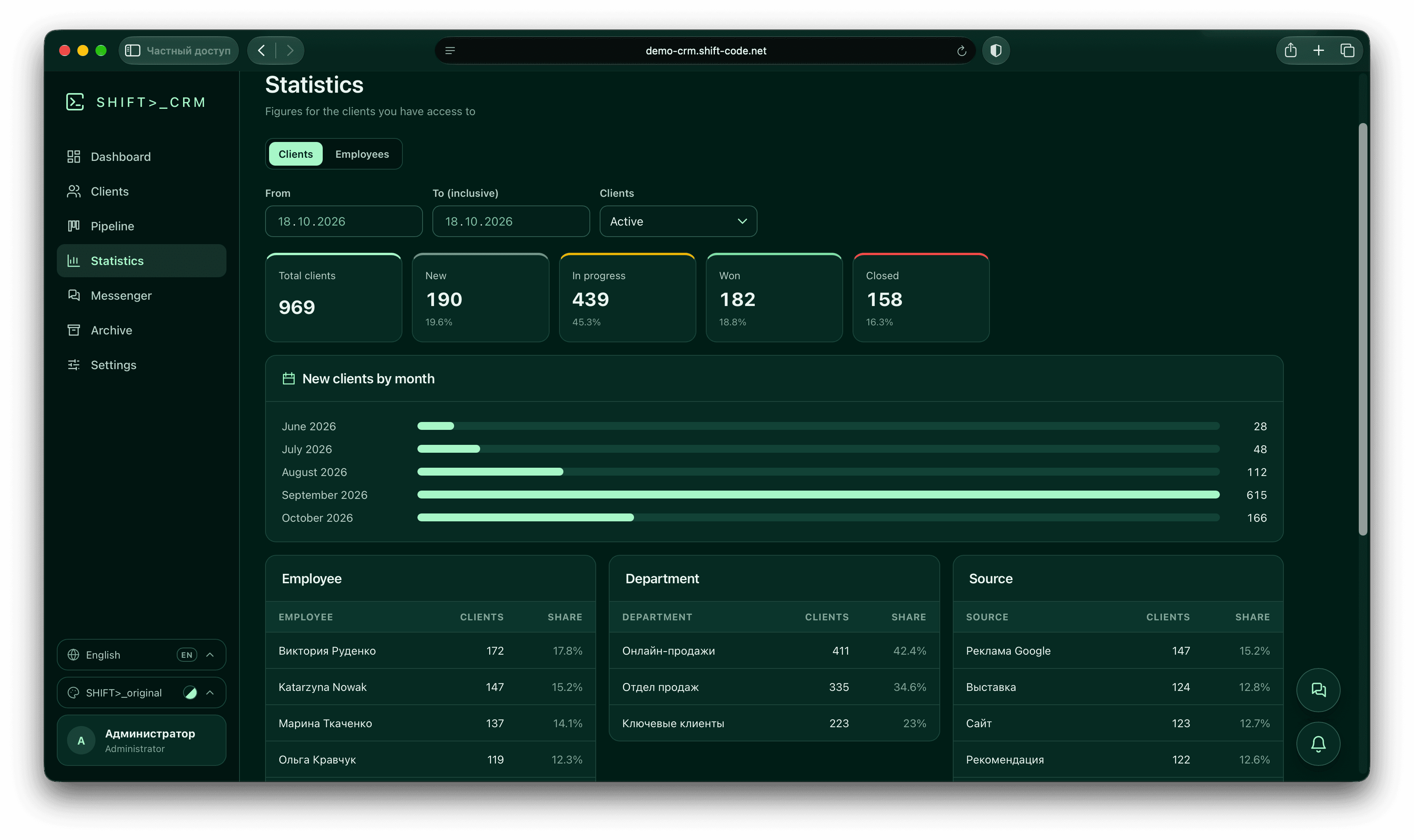Click the September 2026 progress bar
1414x840 pixels.
point(818,495)
